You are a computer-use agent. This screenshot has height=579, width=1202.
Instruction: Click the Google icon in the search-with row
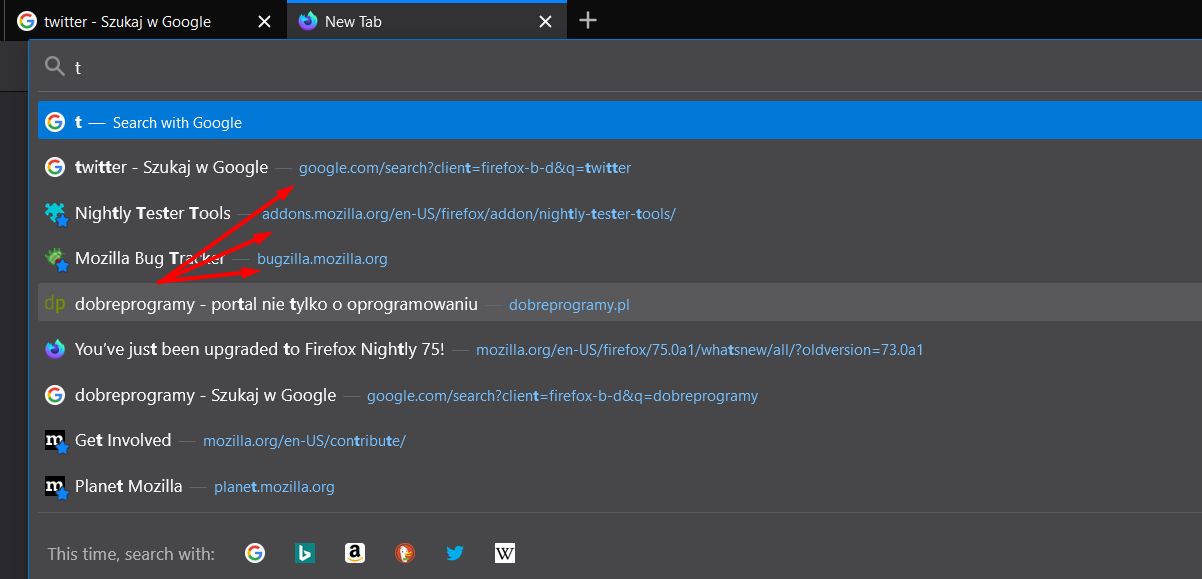pos(255,552)
